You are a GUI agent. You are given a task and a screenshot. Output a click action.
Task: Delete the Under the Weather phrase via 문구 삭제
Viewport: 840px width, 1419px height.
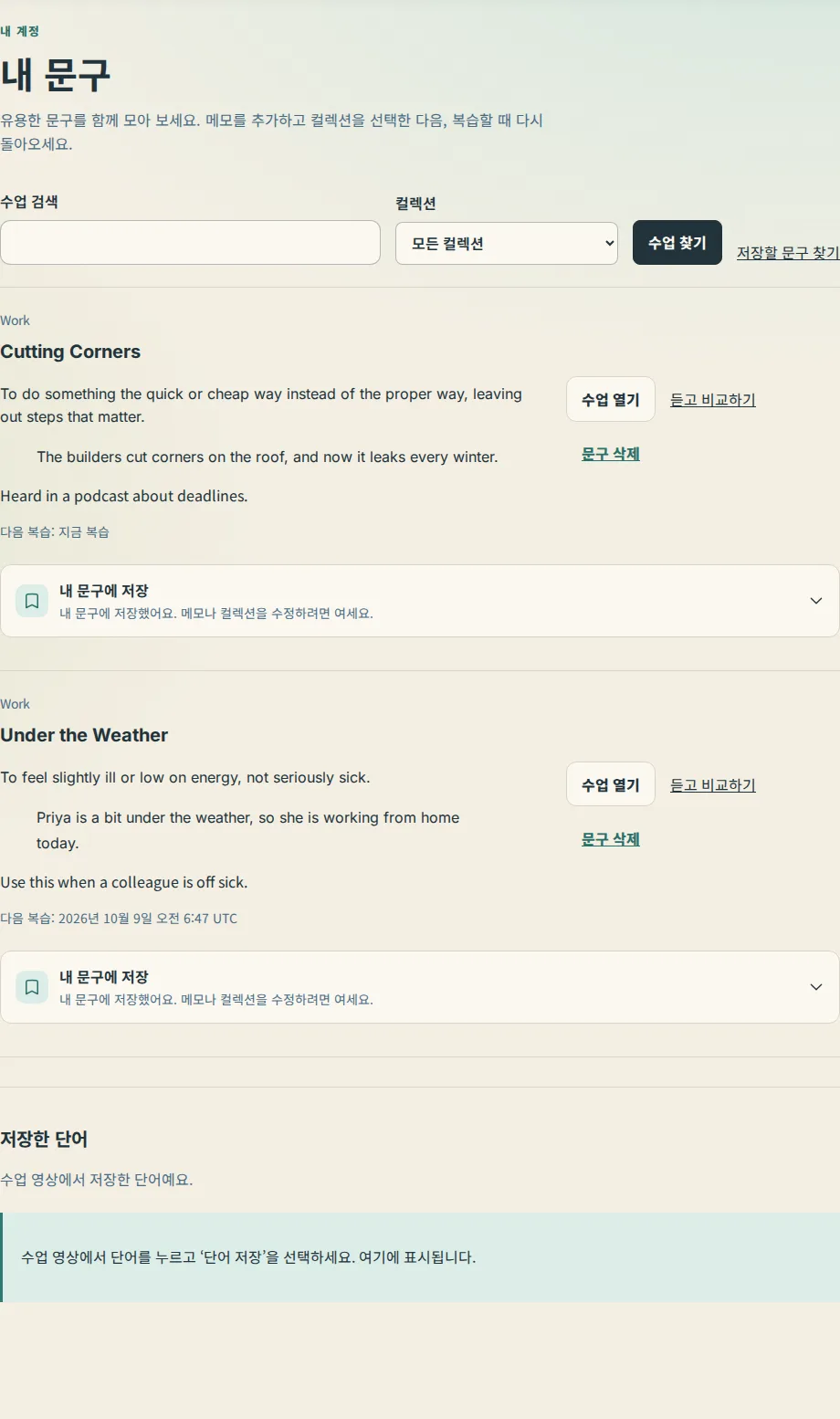click(611, 839)
